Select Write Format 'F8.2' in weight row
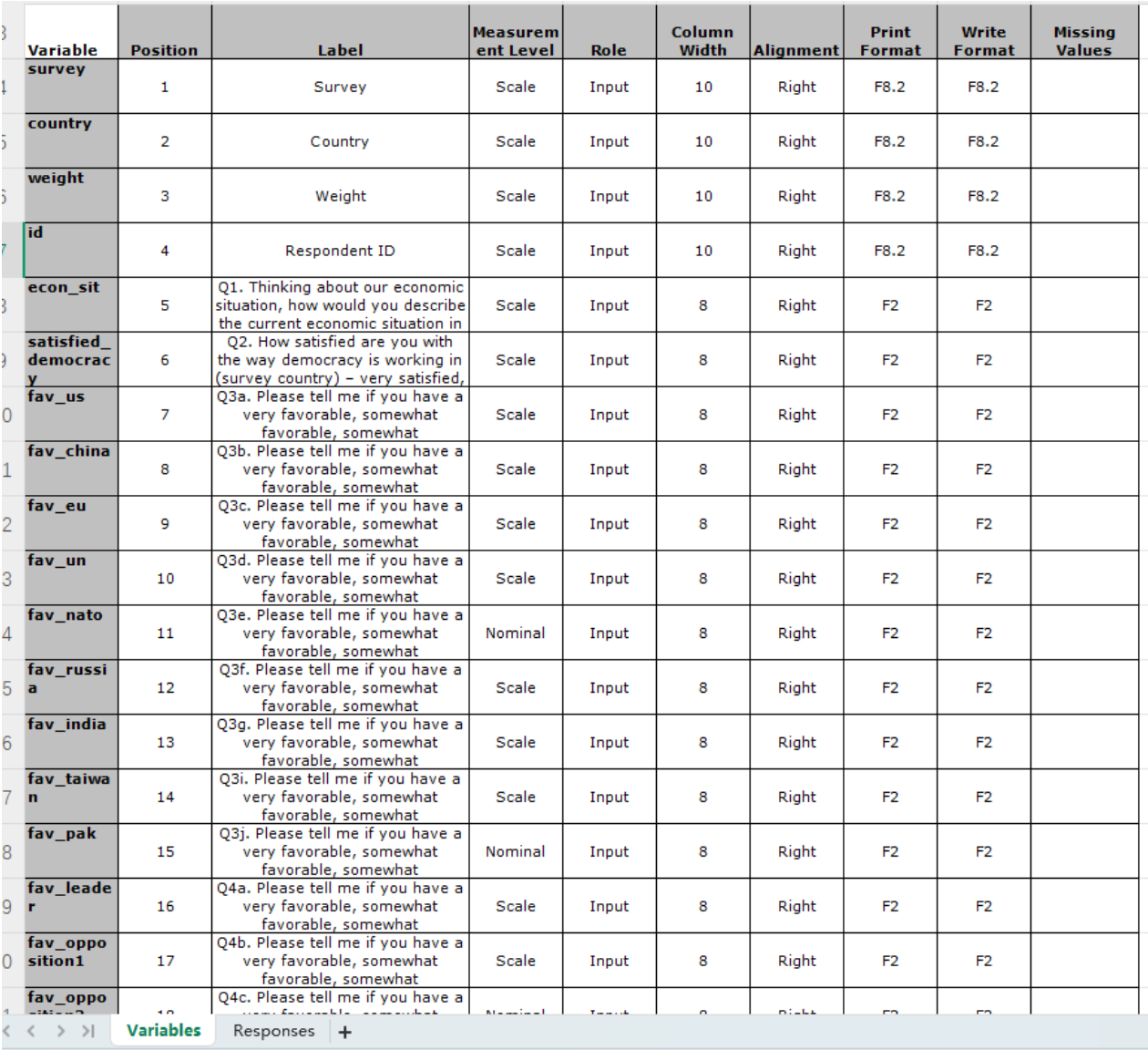This screenshot has height=1050, width=1148. (984, 196)
